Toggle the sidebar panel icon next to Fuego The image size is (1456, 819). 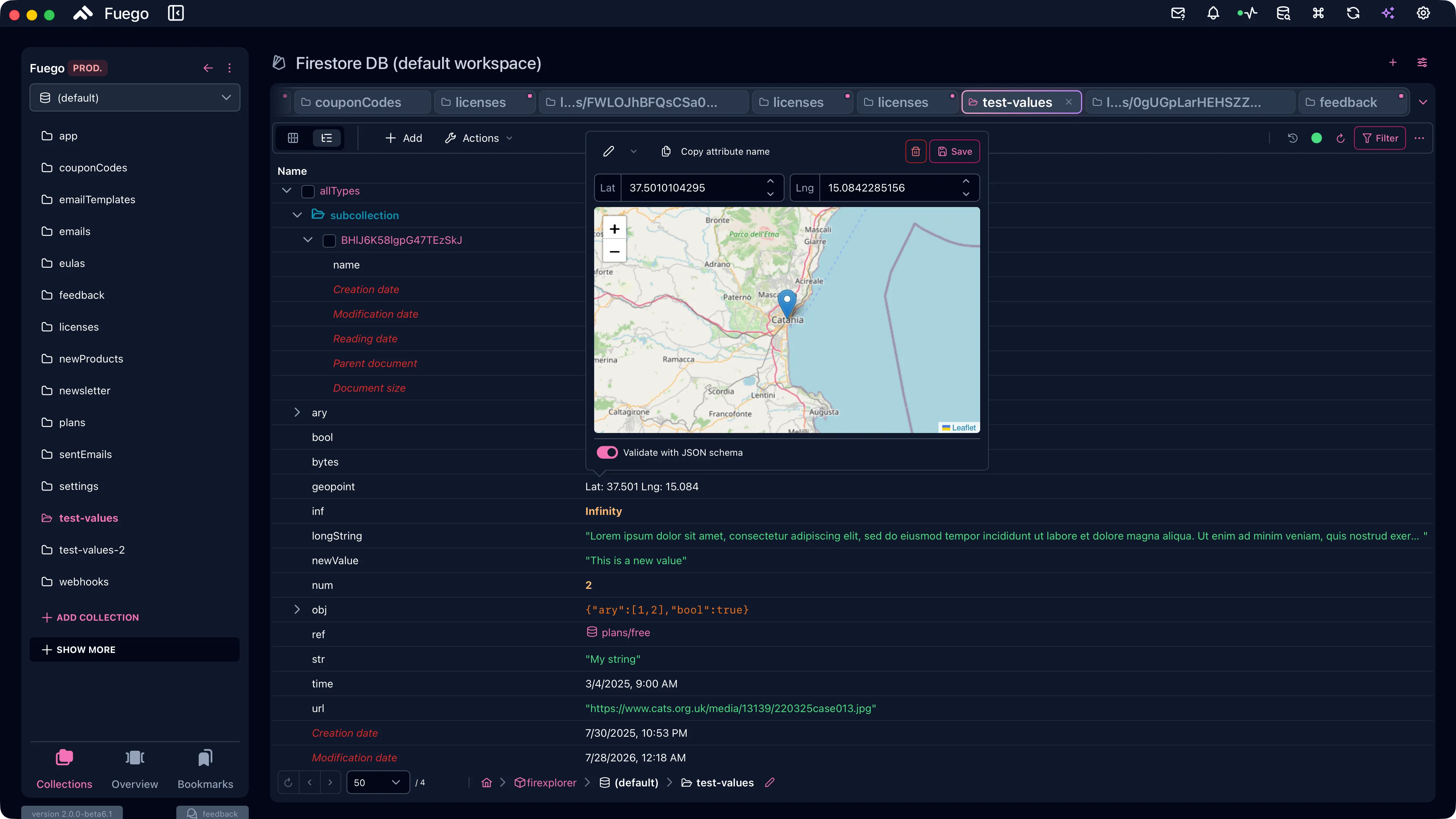[176, 13]
